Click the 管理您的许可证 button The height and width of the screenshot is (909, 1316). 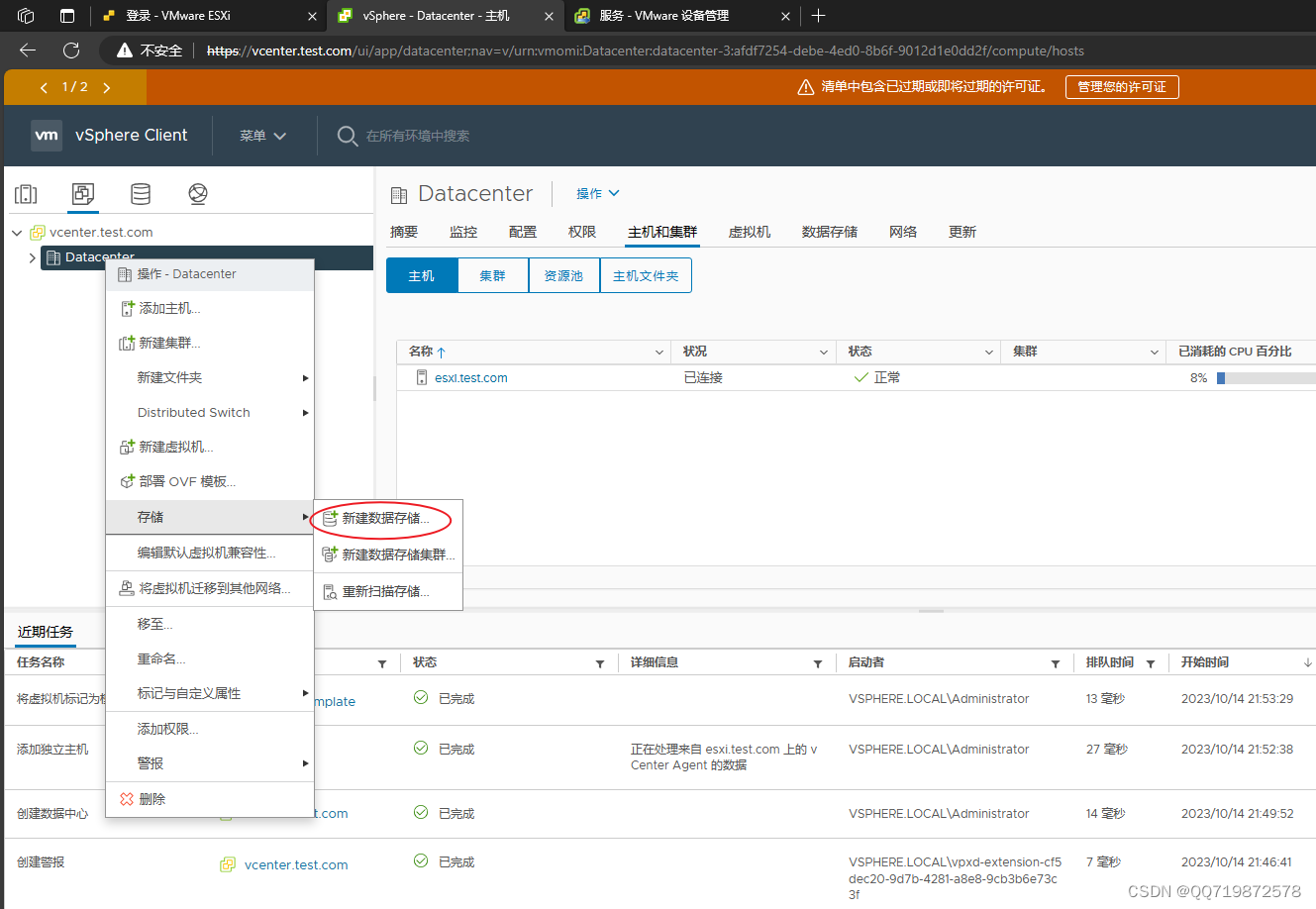pyautogui.click(x=1122, y=87)
